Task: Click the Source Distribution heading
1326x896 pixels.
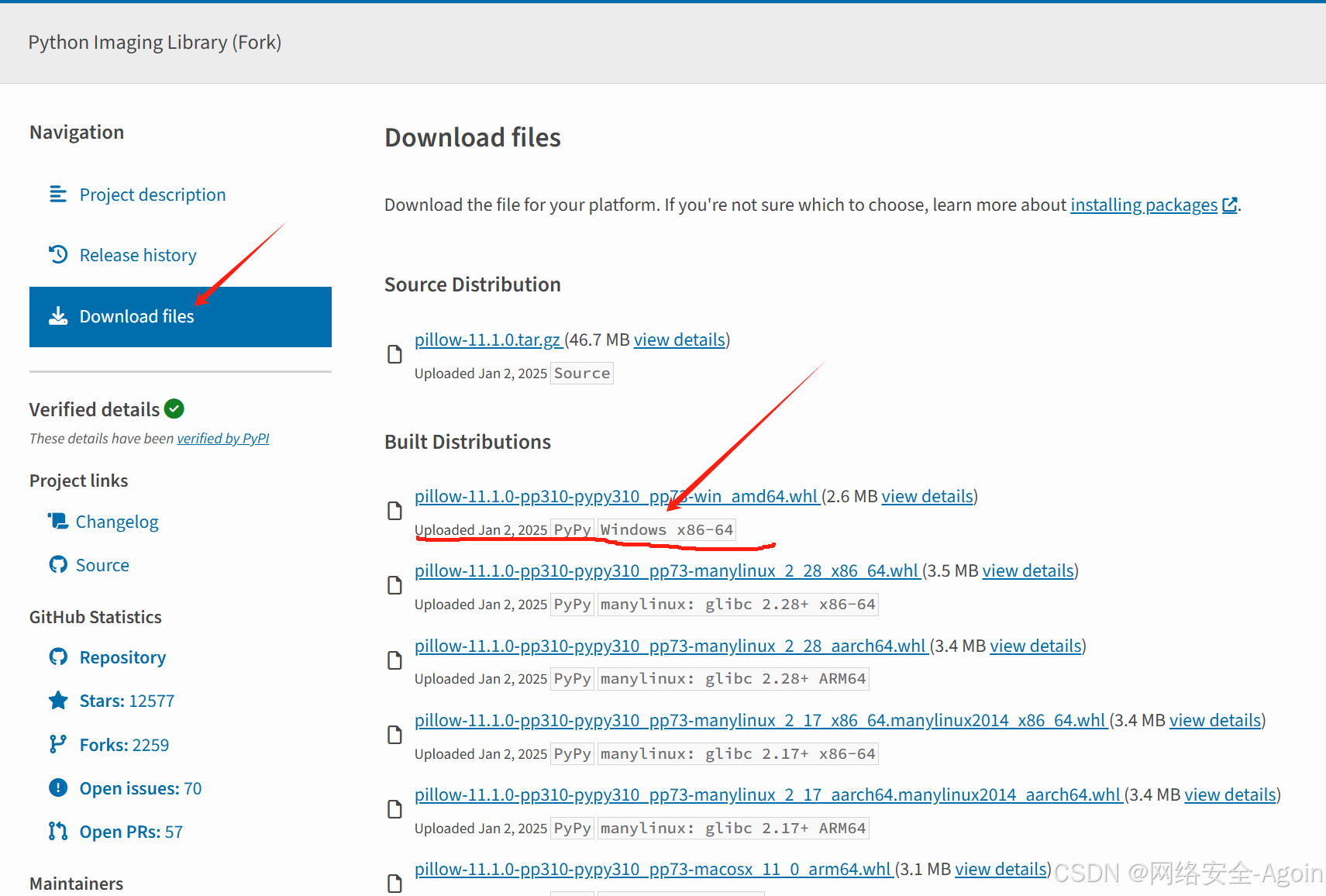Action: tap(473, 284)
